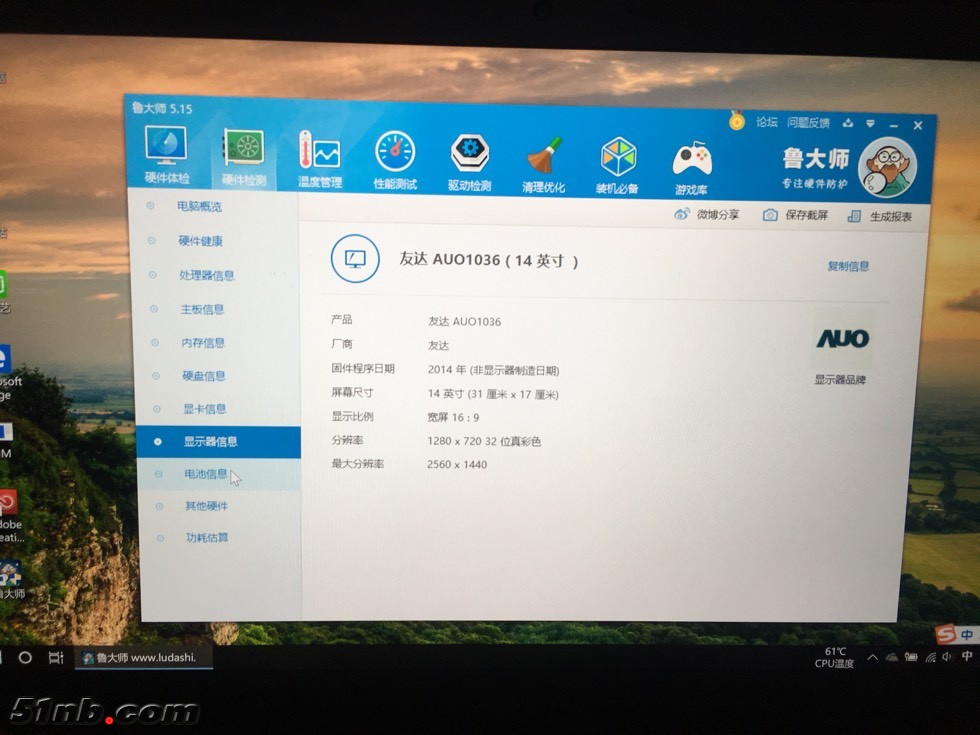Screen dimensions: 980x735
Task: Click 保存截屏 to save screenshot
Action: click(795, 215)
